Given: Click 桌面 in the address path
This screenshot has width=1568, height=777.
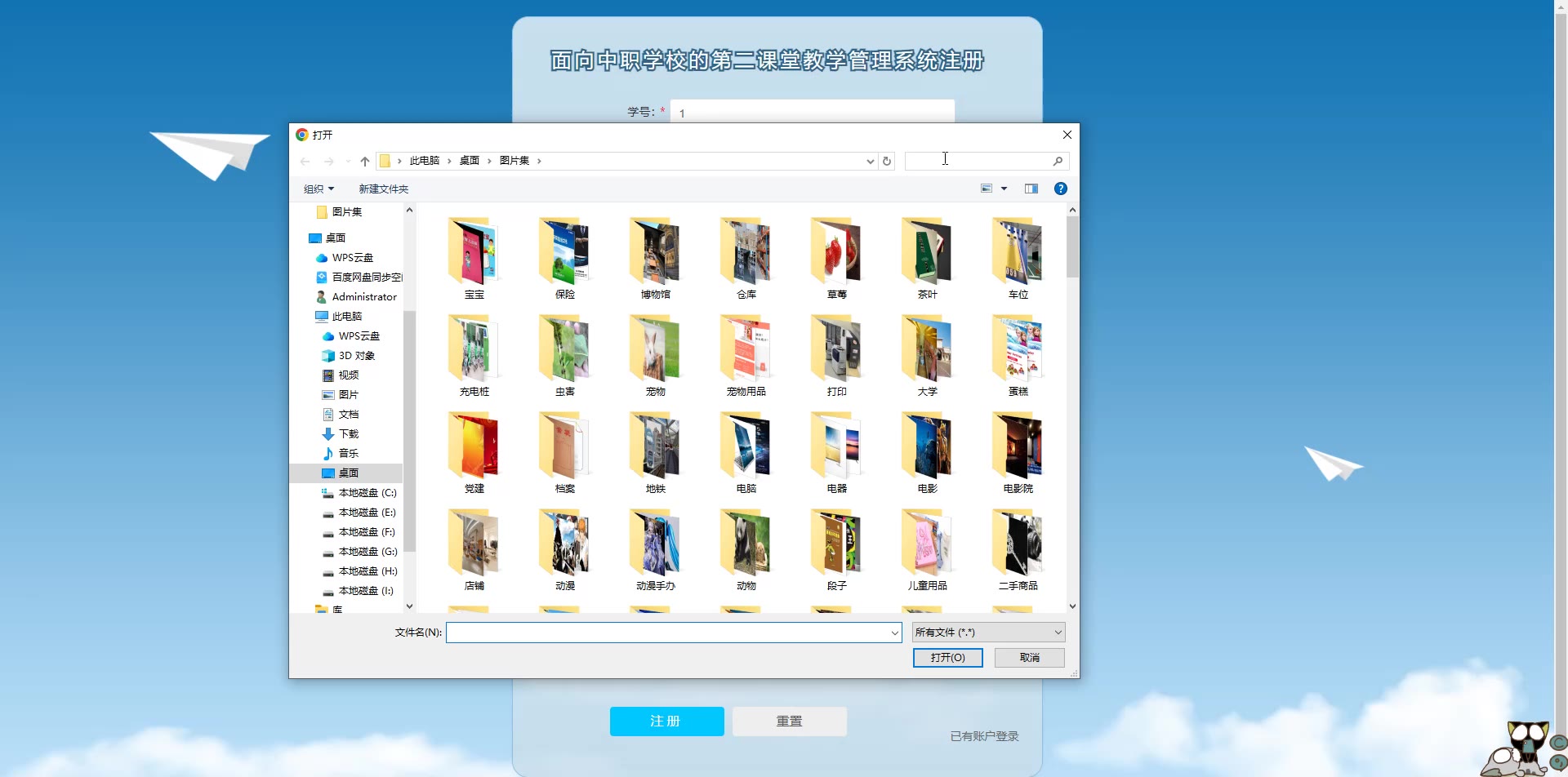Looking at the screenshot, I should tap(470, 161).
